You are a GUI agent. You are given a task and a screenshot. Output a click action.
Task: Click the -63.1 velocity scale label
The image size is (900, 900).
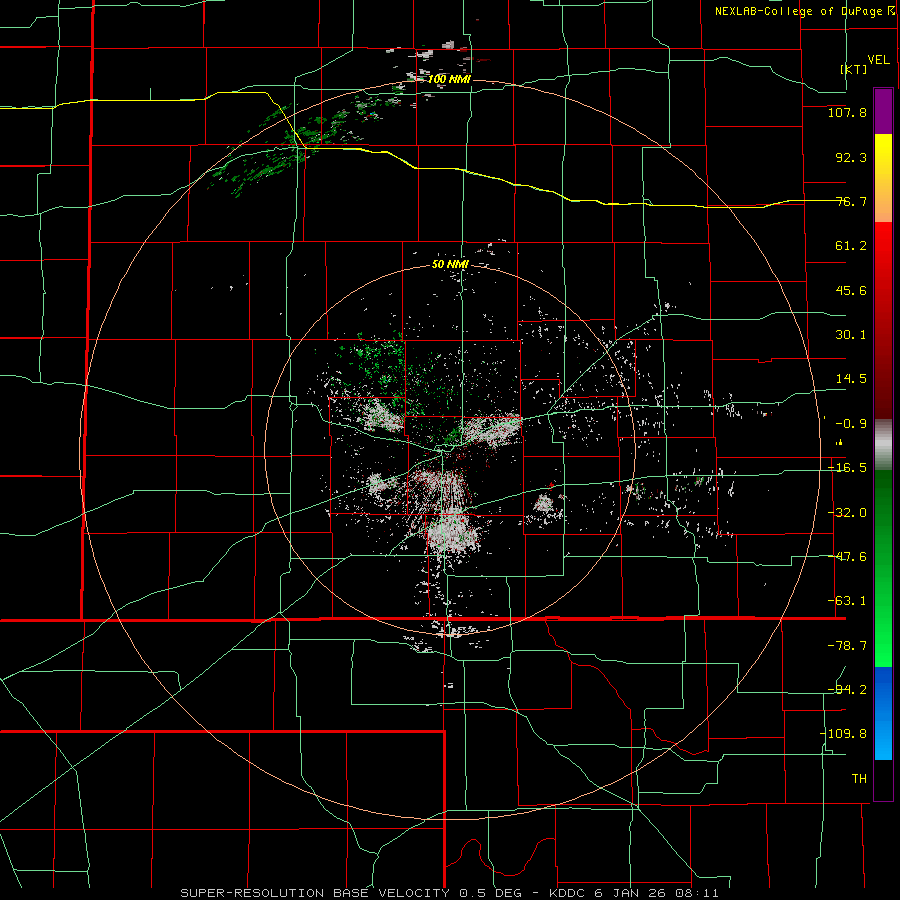coord(847,601)
